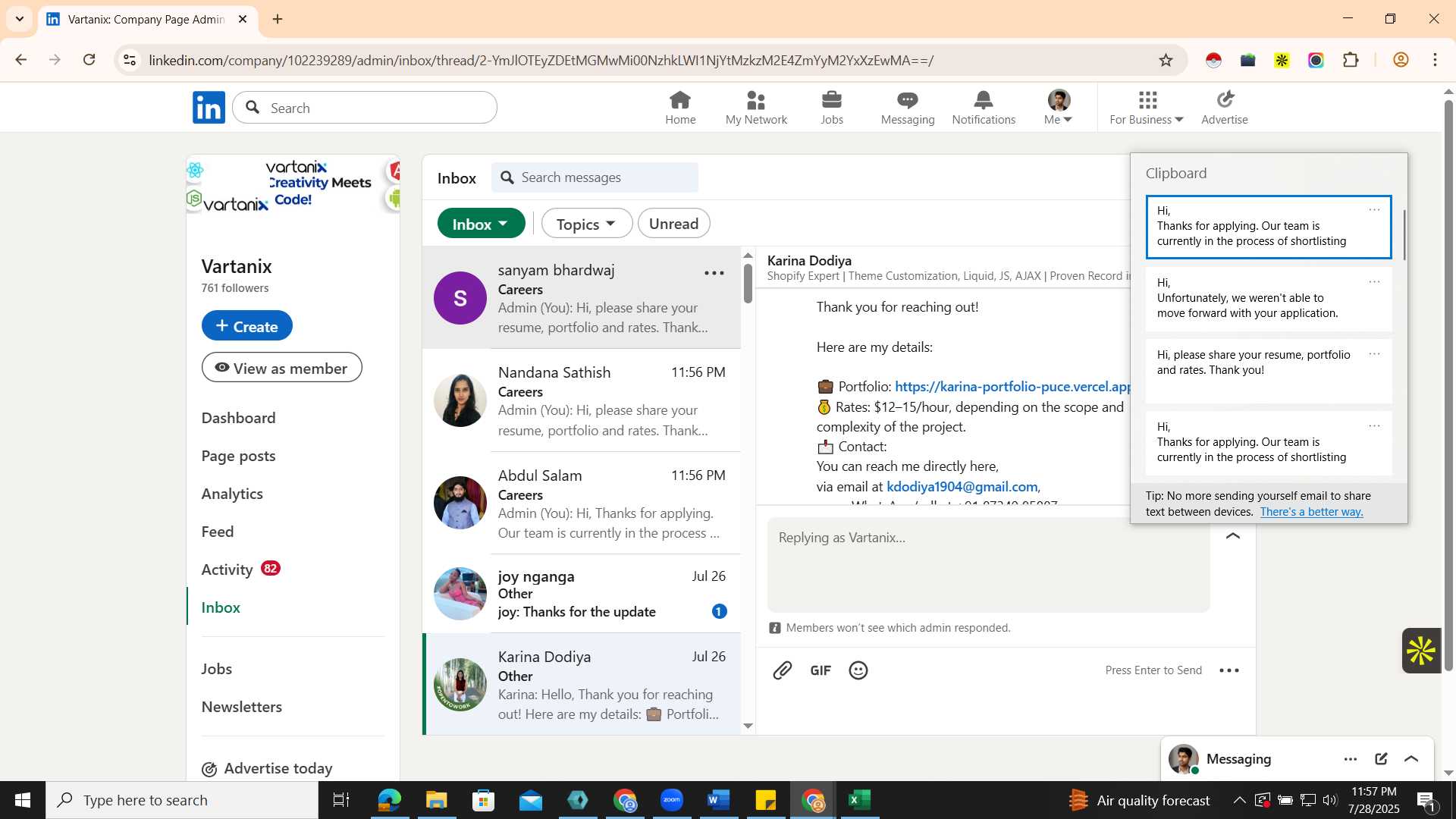Open more options for first clipboard item
1456x819 pixels.
click(x=1374, y=210)
